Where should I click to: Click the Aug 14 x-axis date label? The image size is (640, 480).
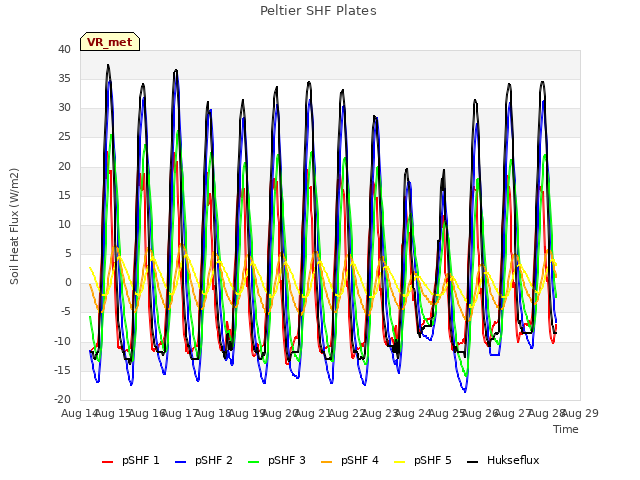(x=78, y=413)
